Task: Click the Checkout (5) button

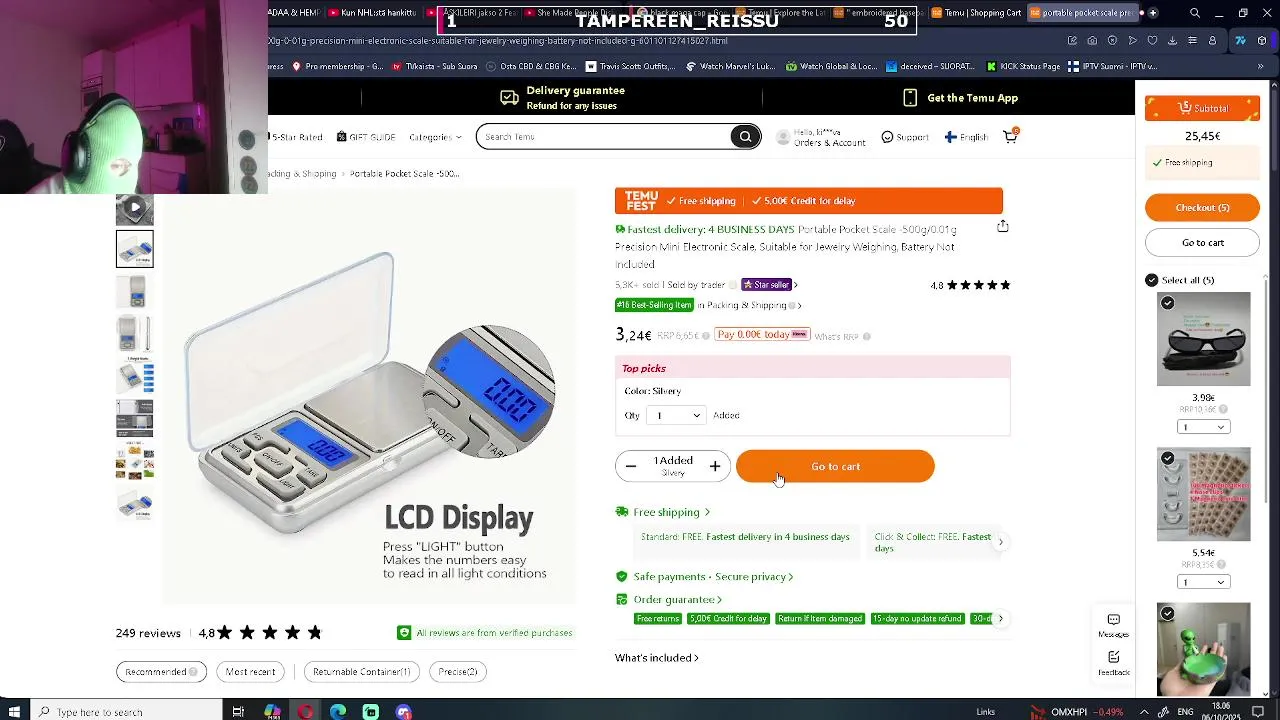Action: [1202, 207]
